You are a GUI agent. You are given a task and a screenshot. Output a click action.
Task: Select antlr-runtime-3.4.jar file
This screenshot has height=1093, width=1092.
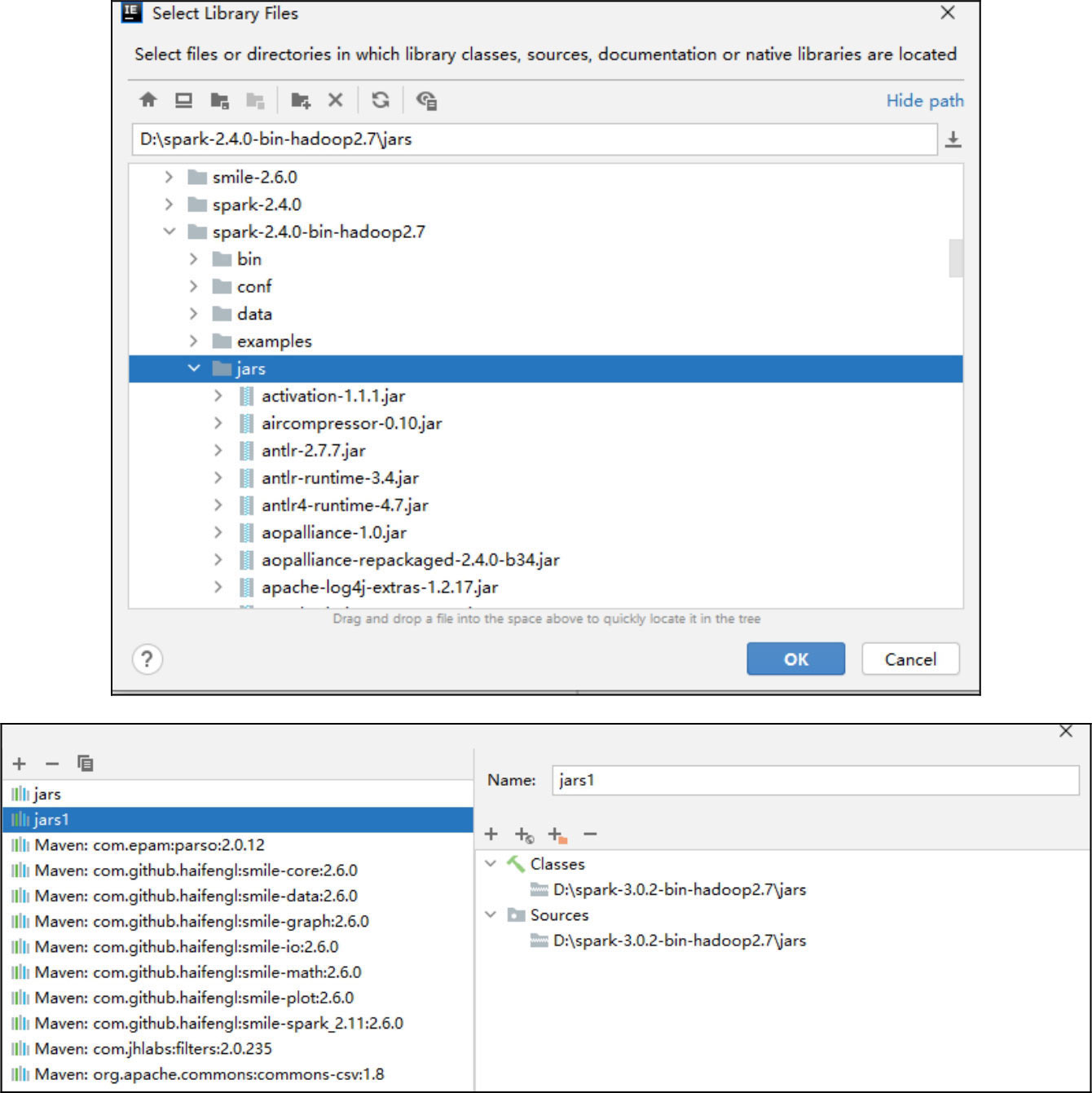coord(340,478)
